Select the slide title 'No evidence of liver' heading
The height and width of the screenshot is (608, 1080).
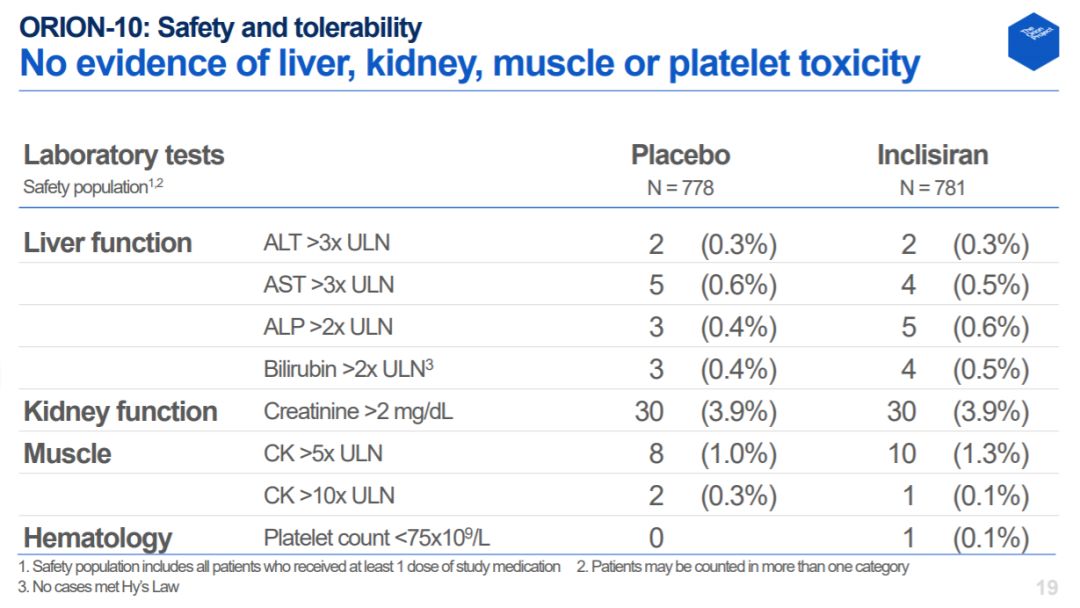point(470,64)
